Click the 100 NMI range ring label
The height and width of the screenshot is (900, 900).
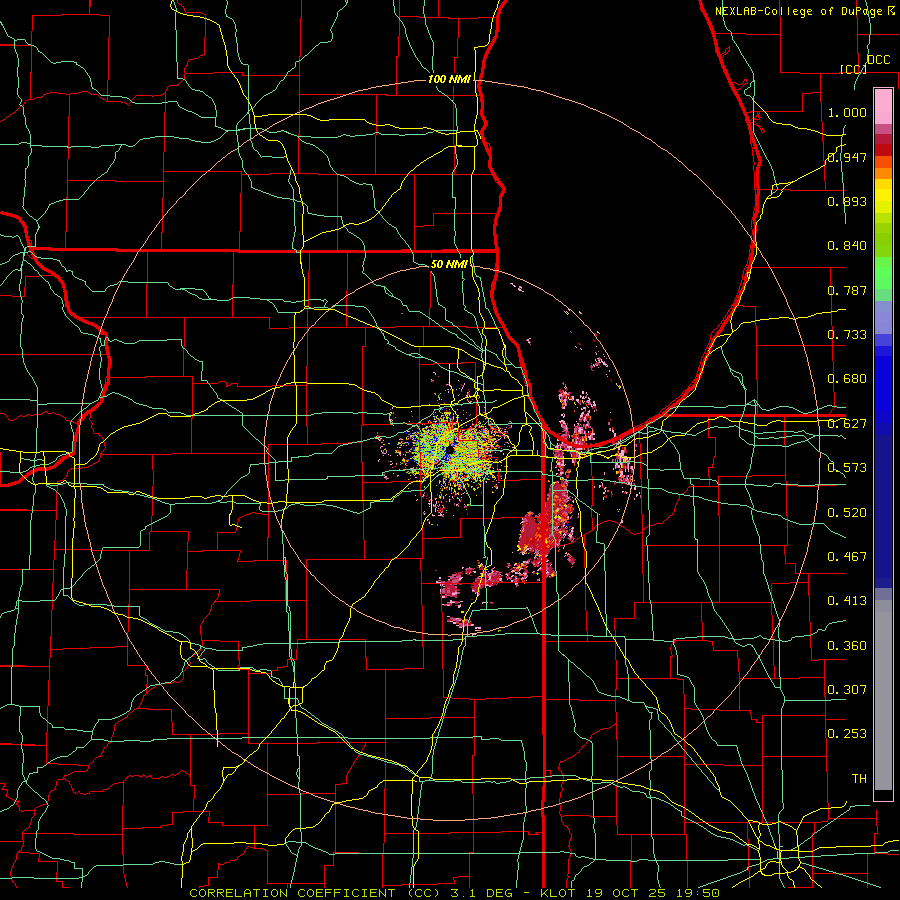tap(449, 79)
